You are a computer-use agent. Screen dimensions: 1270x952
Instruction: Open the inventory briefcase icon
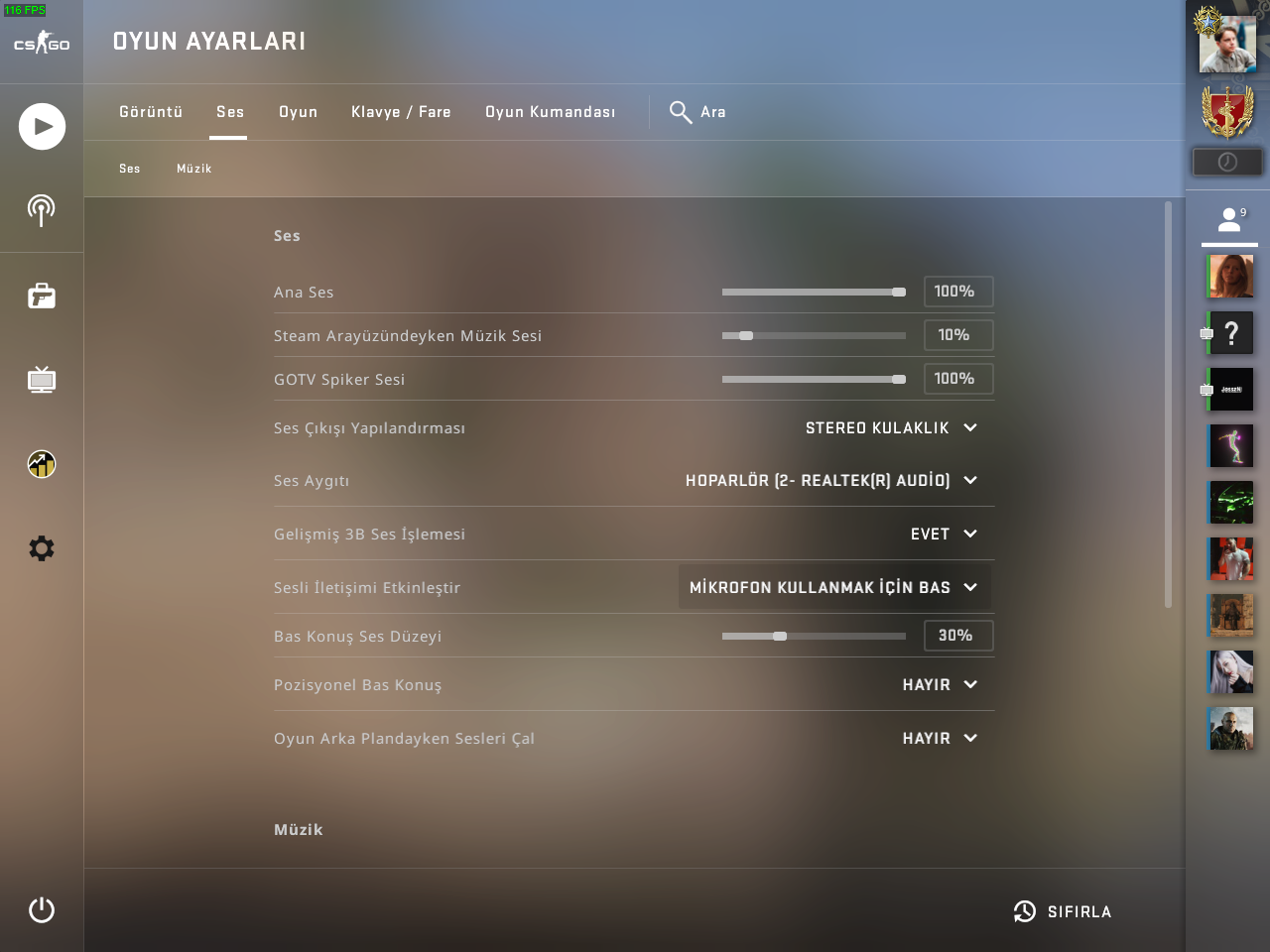(x=42, y=296)
